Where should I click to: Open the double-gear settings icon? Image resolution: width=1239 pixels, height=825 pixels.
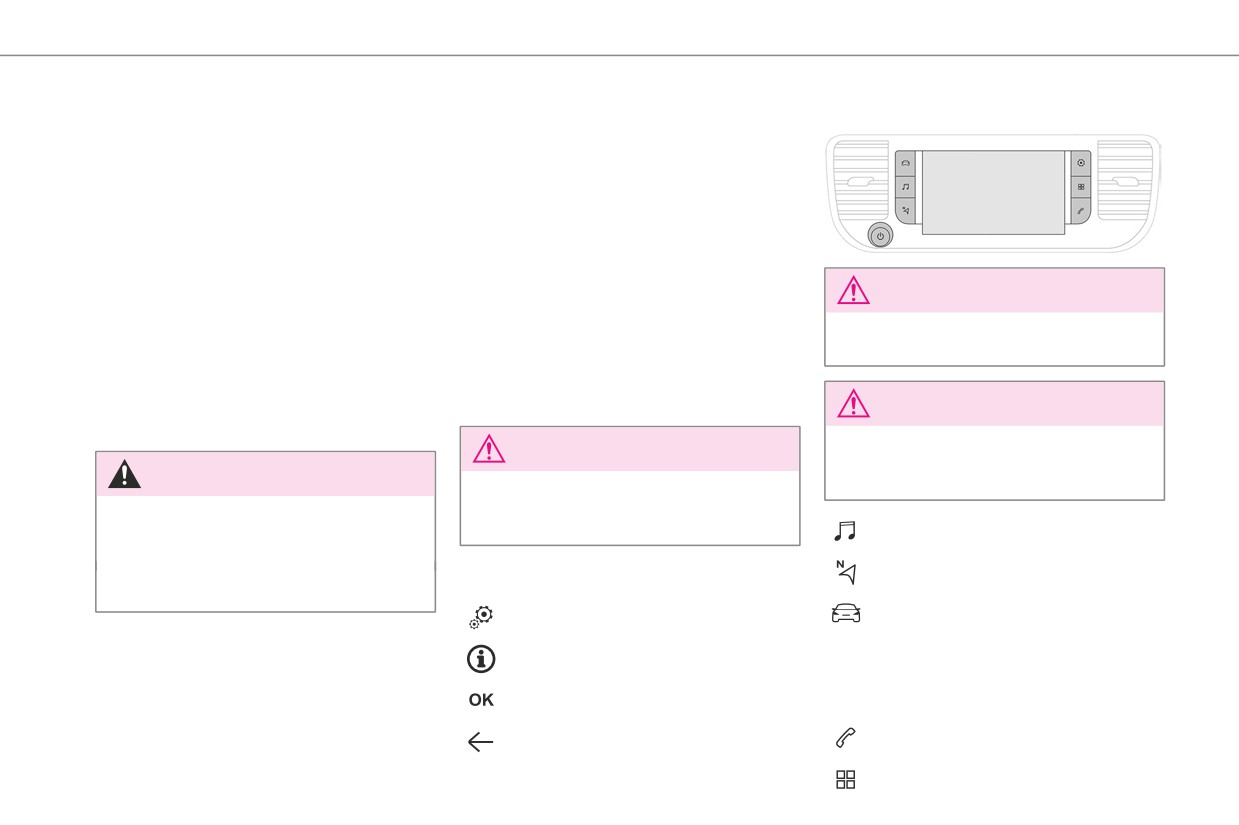point(481,617)
